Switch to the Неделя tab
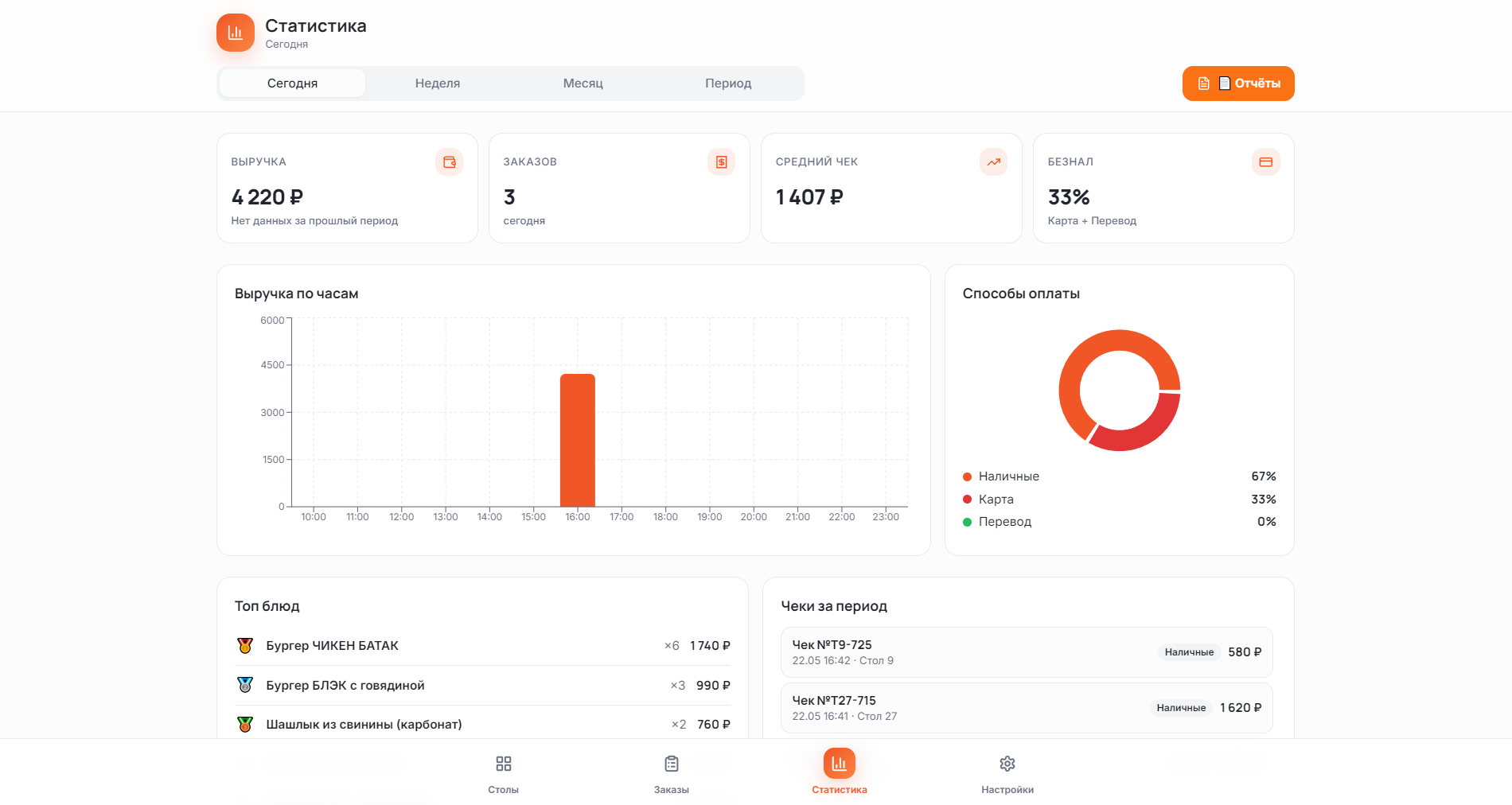The image size is (1512, 805). click(438, 84)
